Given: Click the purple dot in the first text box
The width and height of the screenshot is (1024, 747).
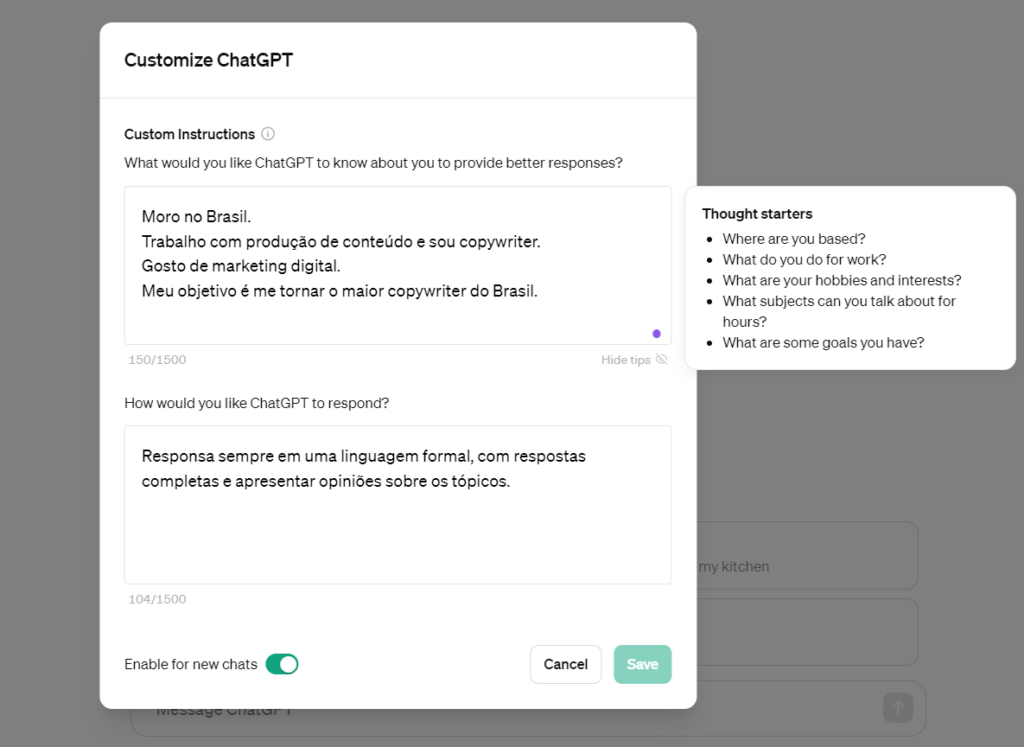Looking at the screenshot, I should point(656,334).
